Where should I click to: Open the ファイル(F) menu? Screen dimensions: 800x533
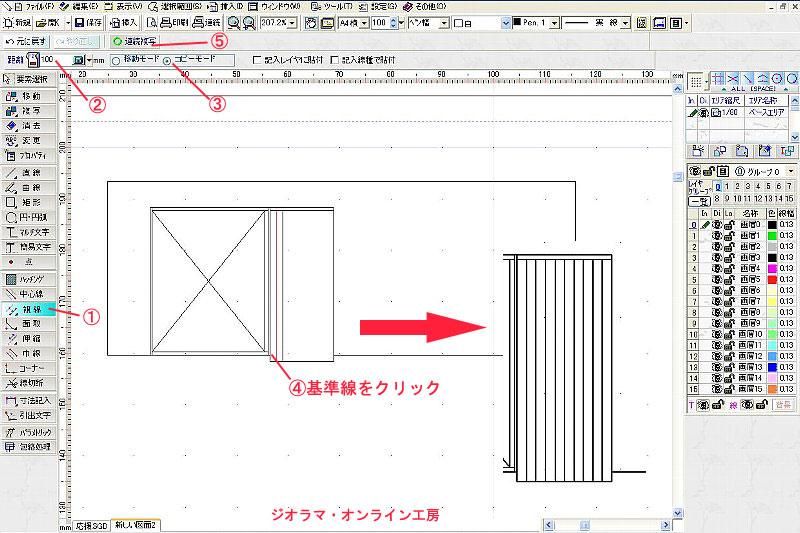[27, 6]
